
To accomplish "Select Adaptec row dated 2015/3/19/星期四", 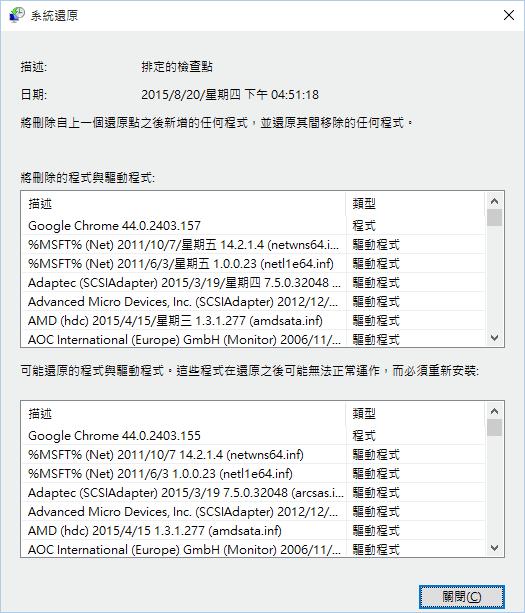I will coord(253,283).
